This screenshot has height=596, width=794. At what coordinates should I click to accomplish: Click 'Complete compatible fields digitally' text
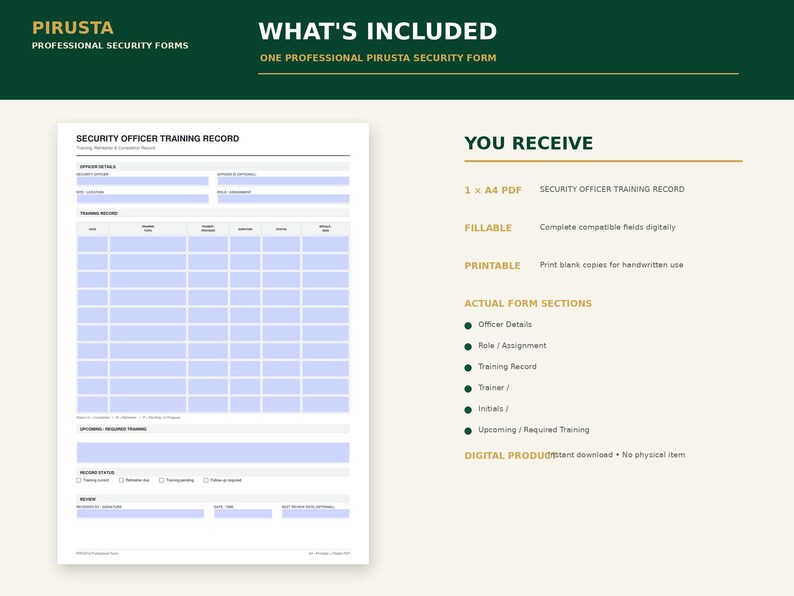pos(608,227)
